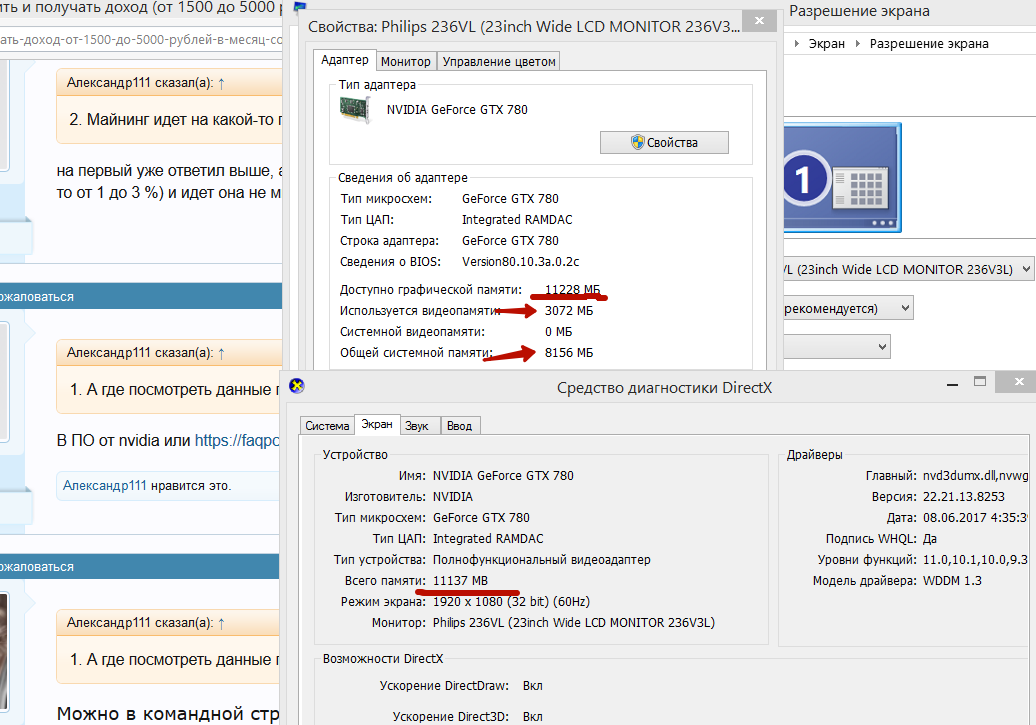Image resolution: width=1036 pixels, height=725 pixels.
Task: Click the shield icon on Свойства button
Action: click(637, 142)
